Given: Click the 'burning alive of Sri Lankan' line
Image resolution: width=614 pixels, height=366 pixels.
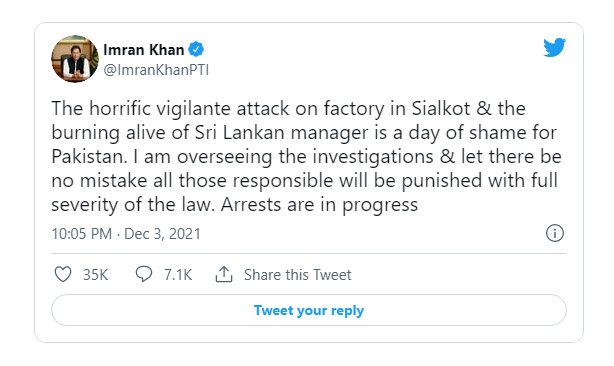Looking at the screenshot, I should tap(304, 133).
